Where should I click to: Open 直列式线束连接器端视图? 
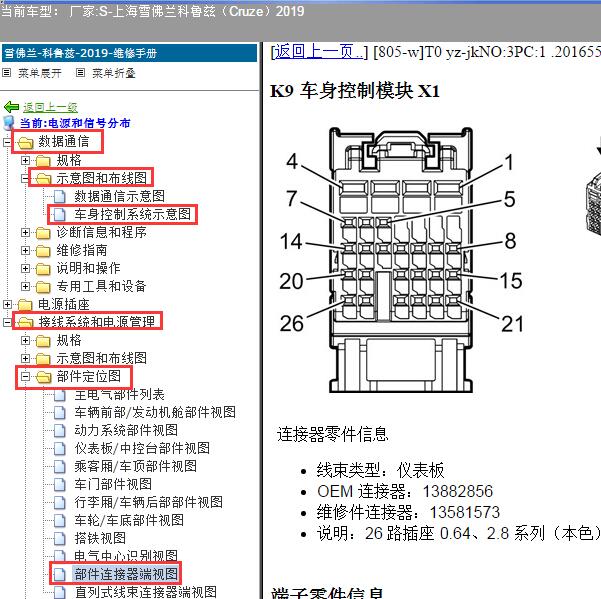tap(146, 592)
